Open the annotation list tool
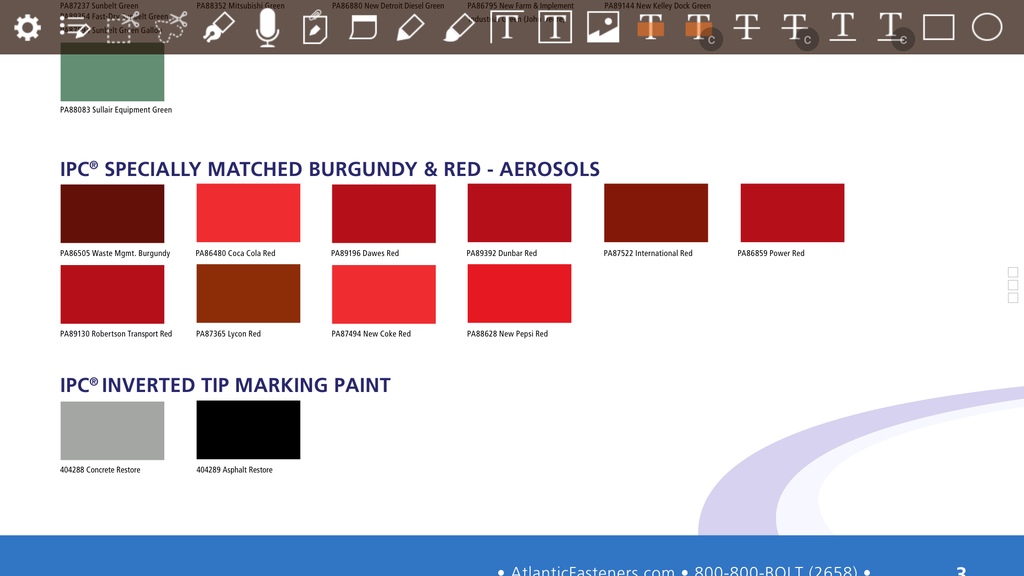 click(74, 27)
